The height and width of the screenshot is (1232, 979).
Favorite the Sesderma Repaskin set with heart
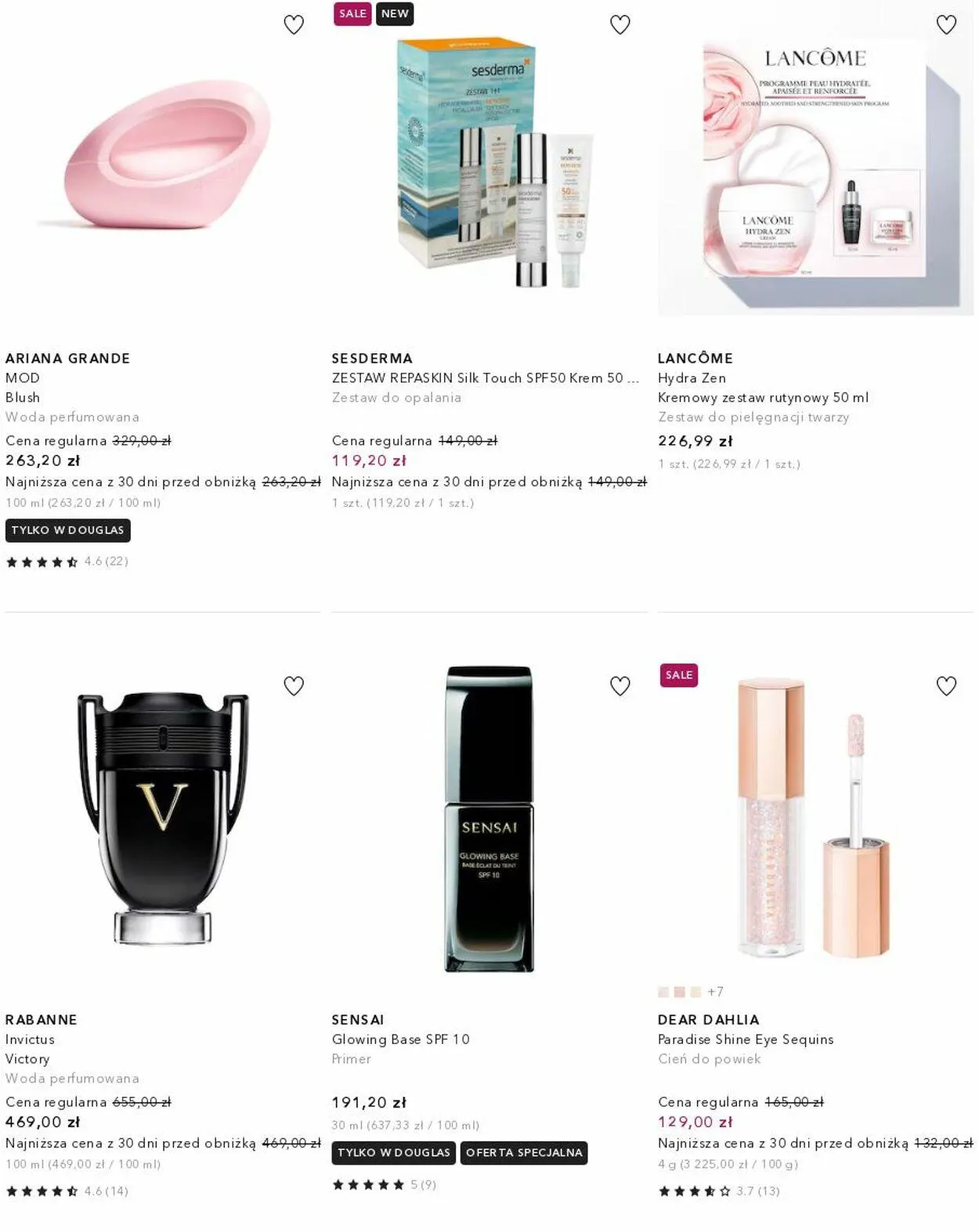(x=620, y=25)
